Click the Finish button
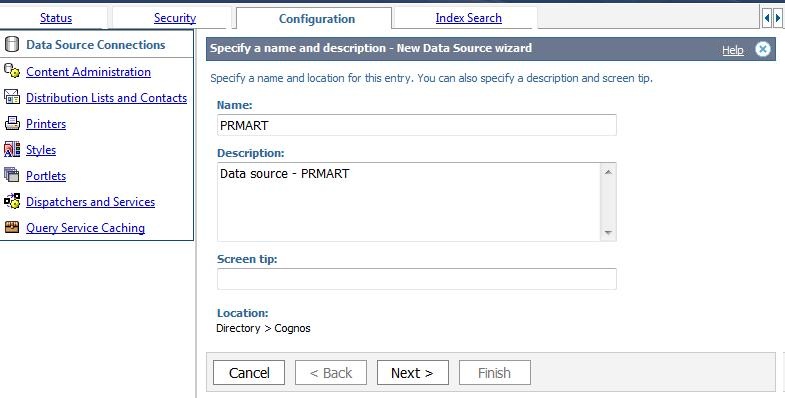785x398 pixels. (495, 373)
